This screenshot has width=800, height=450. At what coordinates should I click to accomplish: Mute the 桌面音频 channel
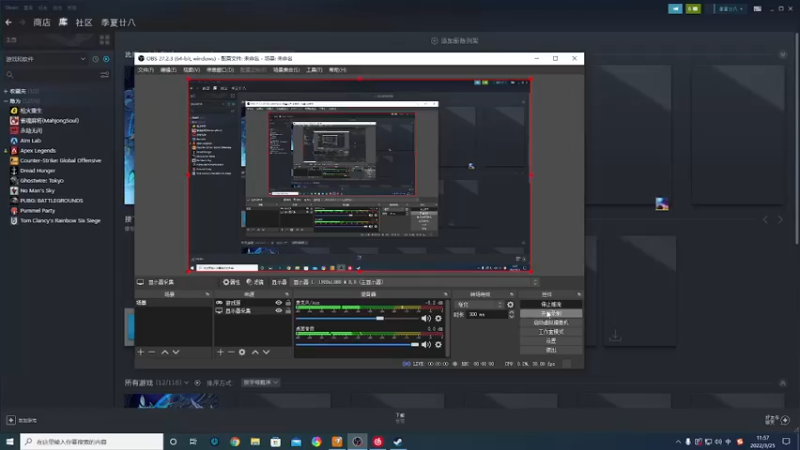tap(426, 345)
